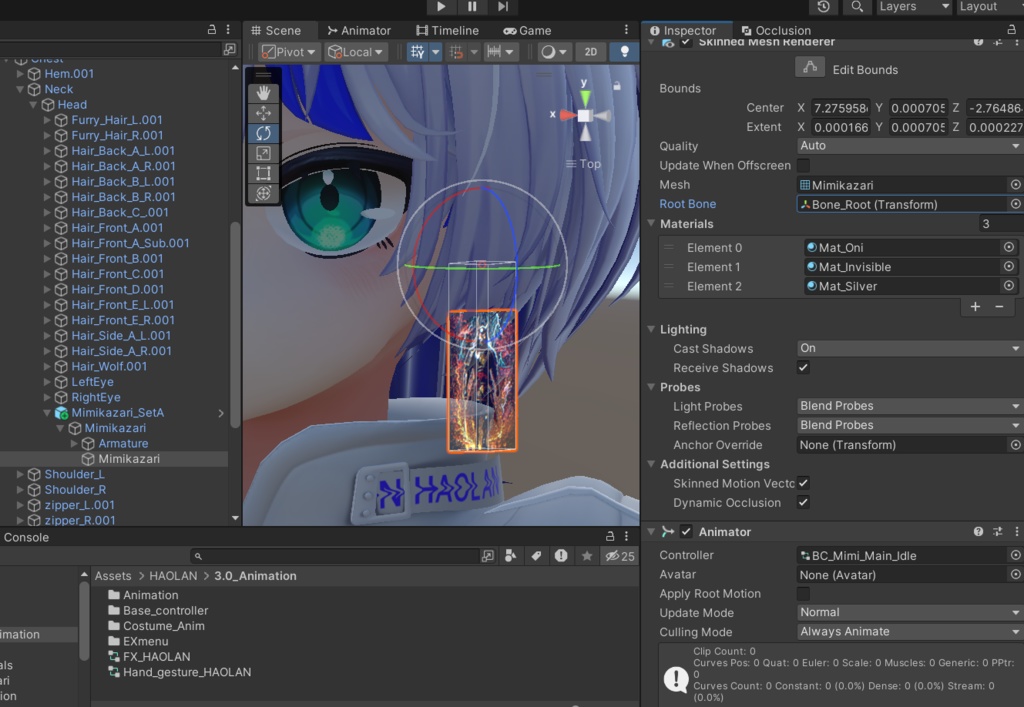Viewport: 1024px width, 707px height.
Task: Select the Rect transform tool
Action: click(263, 173)
